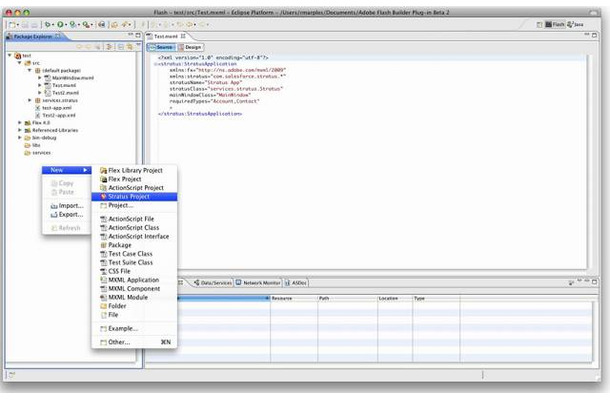Choose File from the New menu
Screen dimensions: 610x400
[x=134, y=315]
